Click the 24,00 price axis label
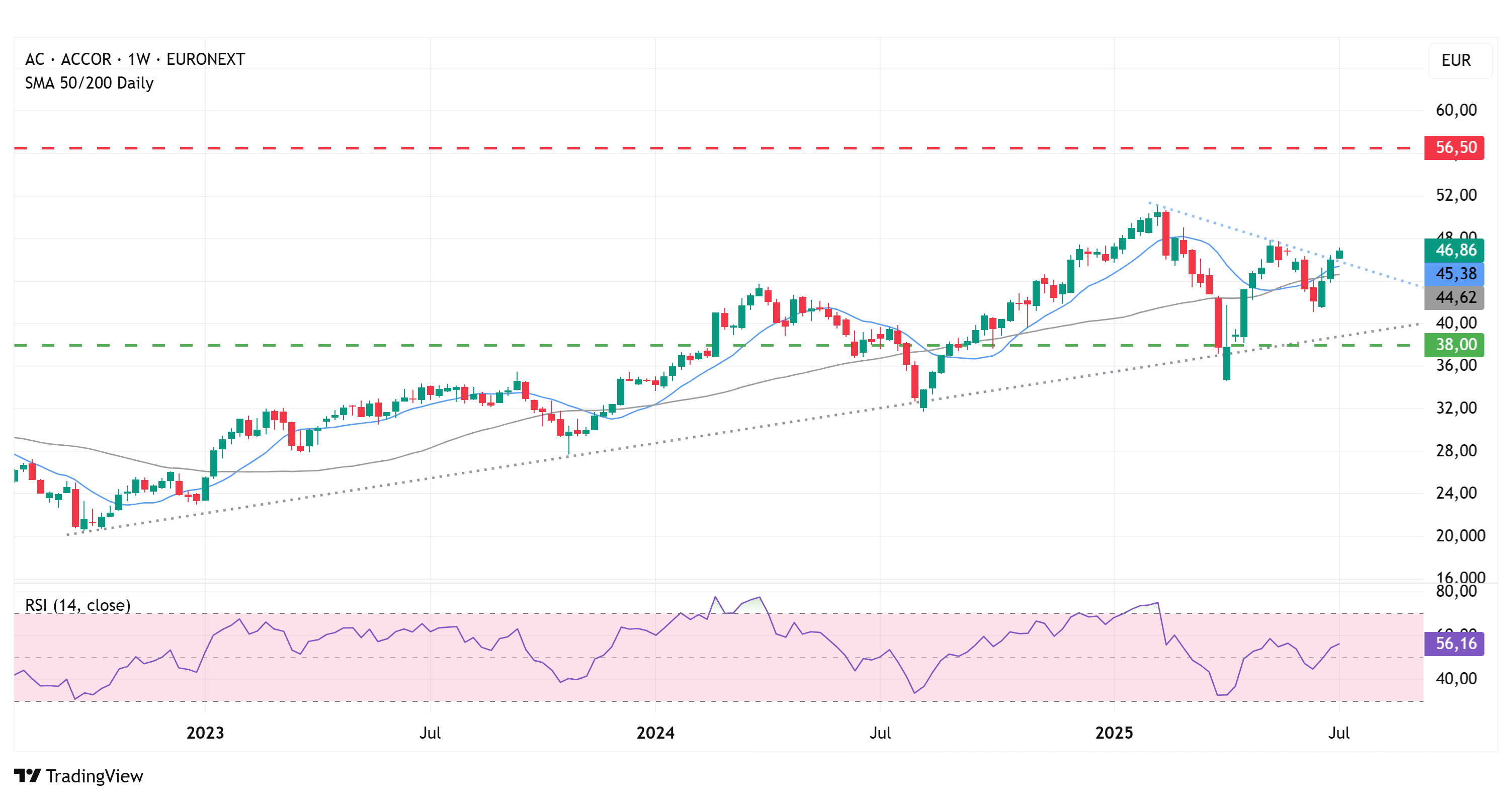The image size is (1512, 800). click(1456, 493)
